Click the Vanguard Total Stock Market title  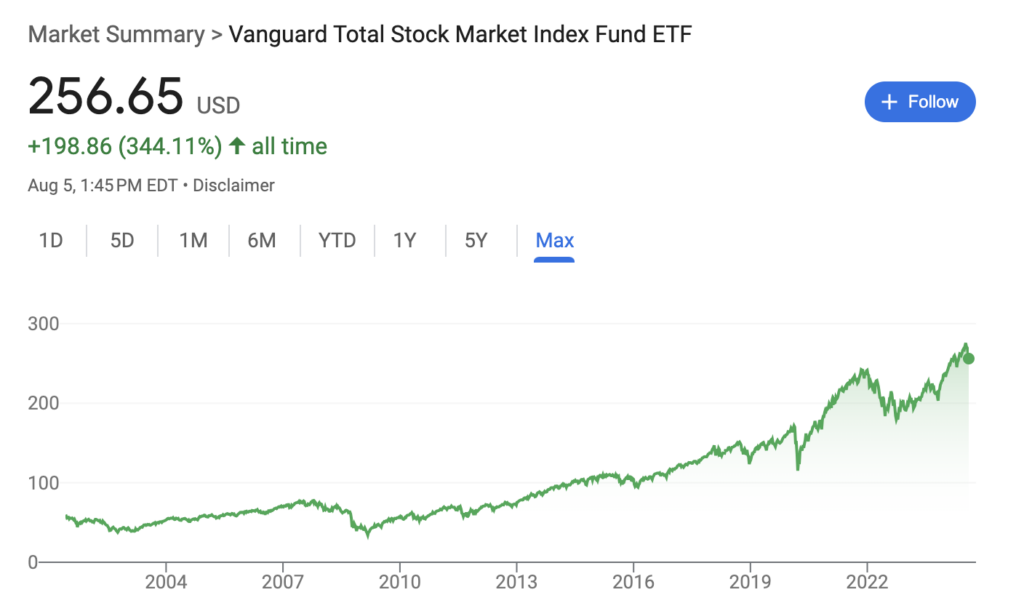460,33
